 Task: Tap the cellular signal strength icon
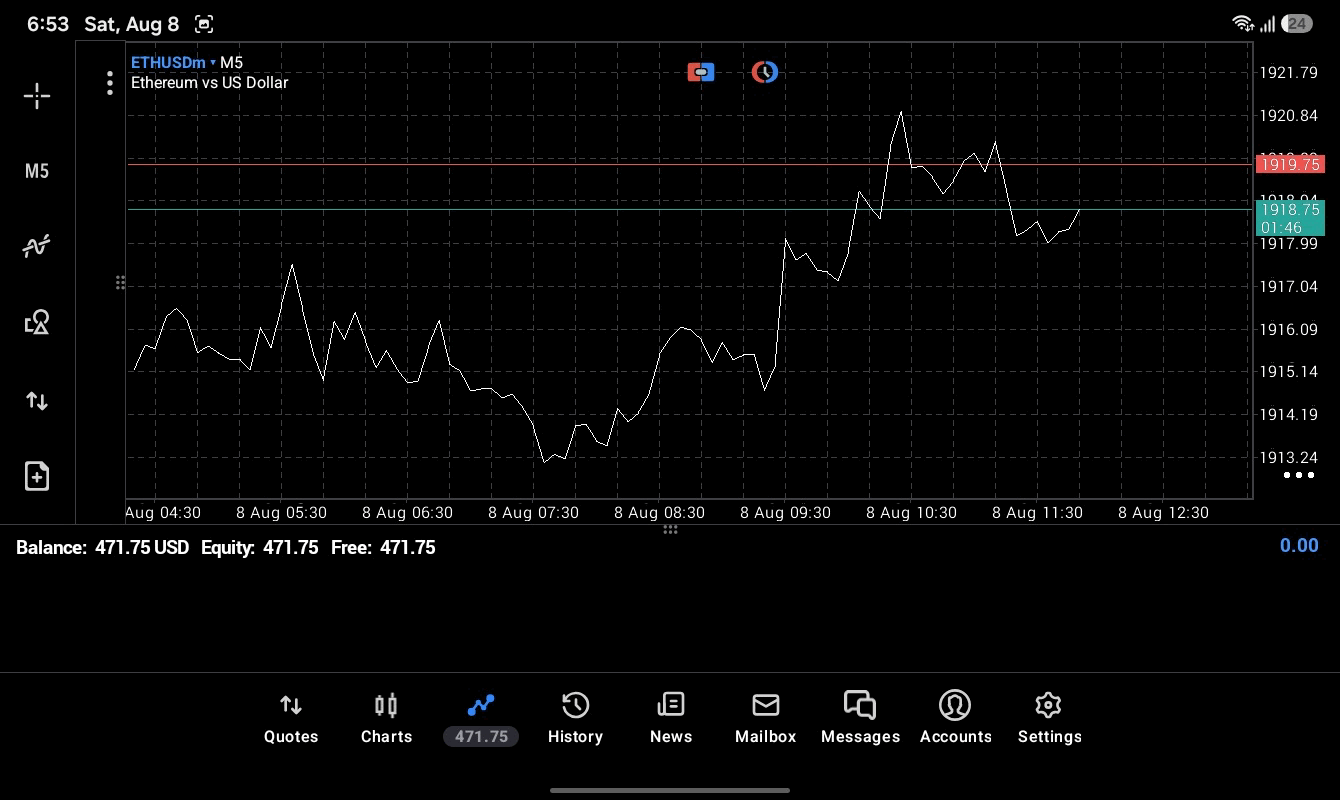[x=1268, y=24]
